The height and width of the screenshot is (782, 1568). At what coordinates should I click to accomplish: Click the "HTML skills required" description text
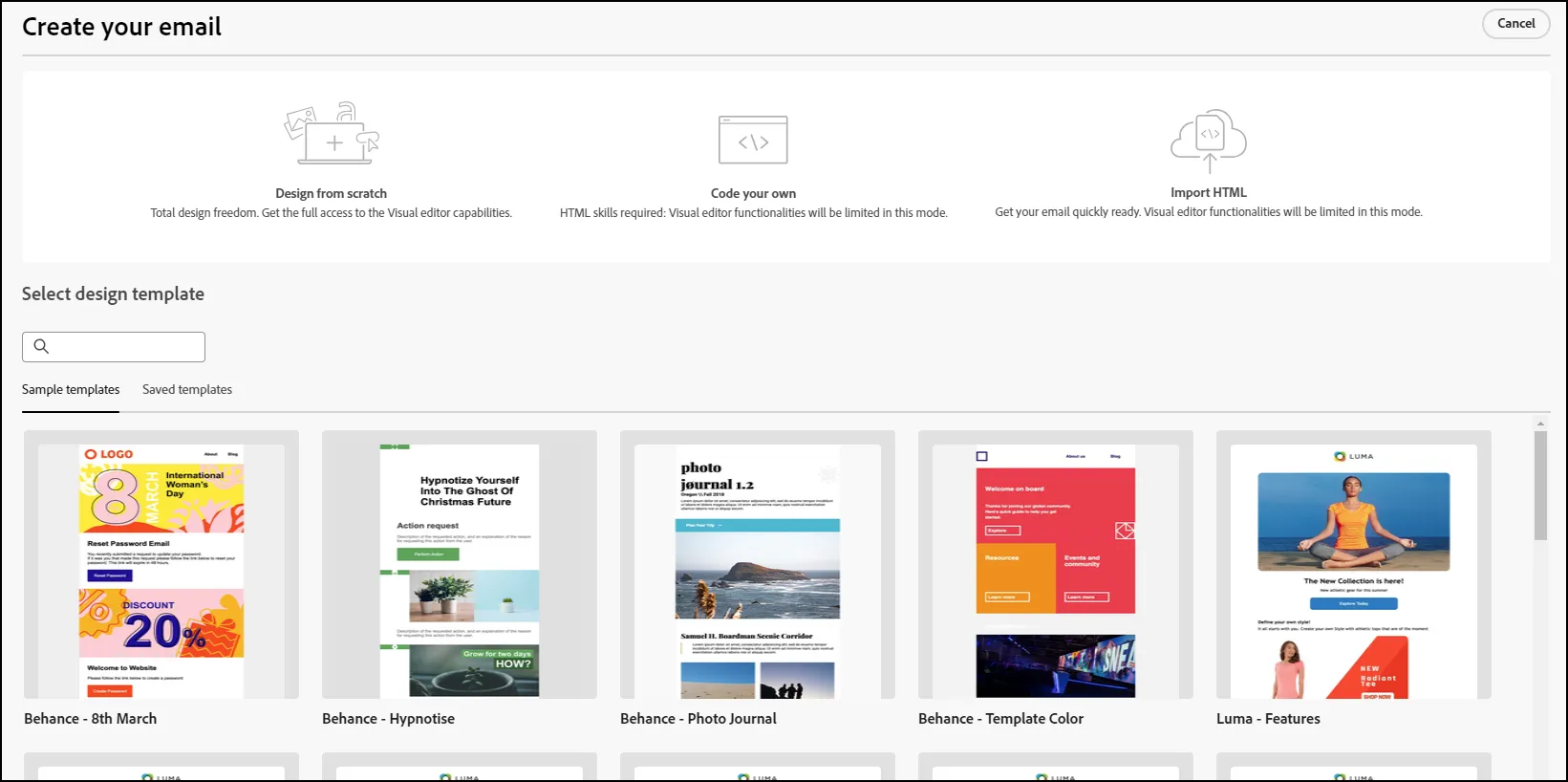click(754, 213)
